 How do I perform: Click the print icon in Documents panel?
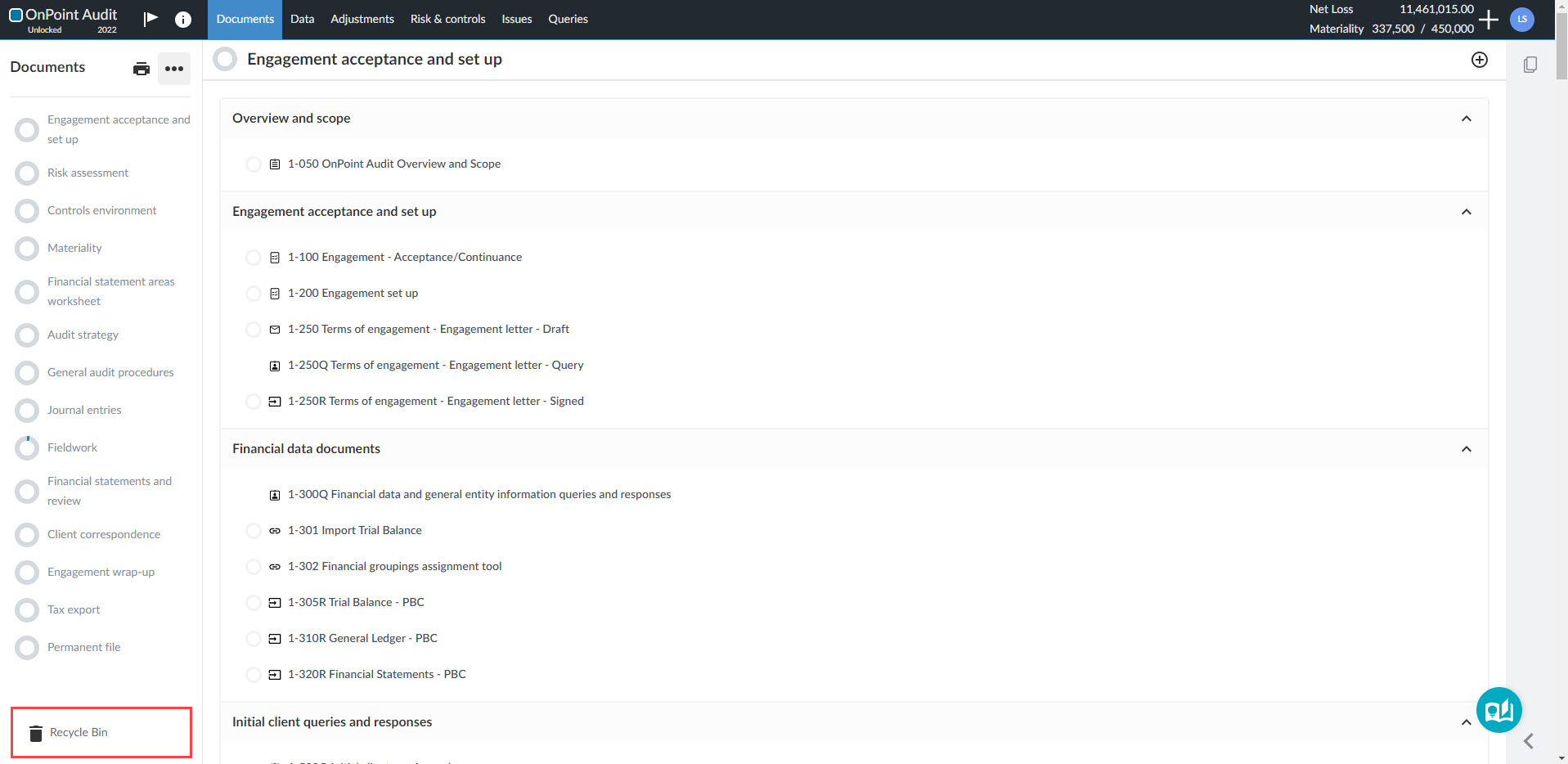pyautogui.click(x=142, y=69)
